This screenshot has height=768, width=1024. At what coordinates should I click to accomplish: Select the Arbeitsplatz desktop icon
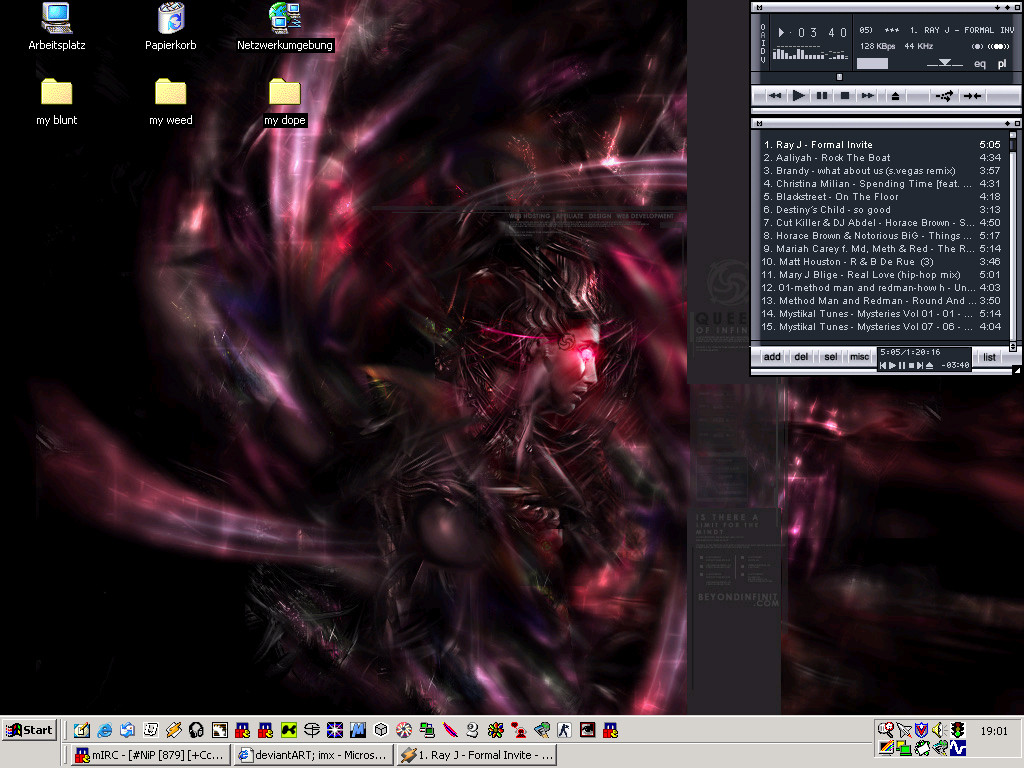pos(57,27)
